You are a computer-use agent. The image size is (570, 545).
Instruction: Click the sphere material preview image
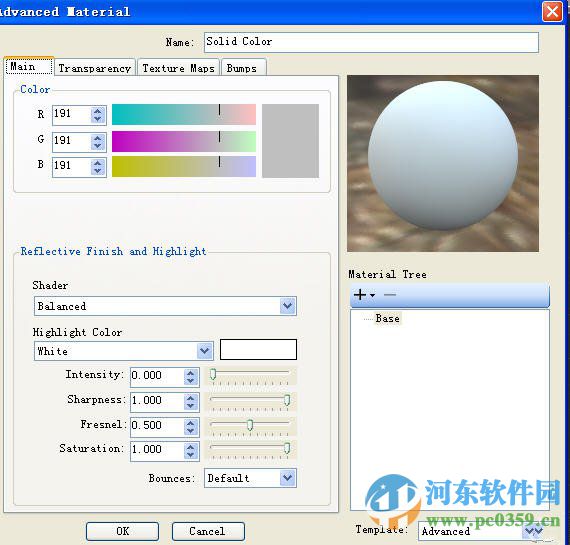(443, 163)
